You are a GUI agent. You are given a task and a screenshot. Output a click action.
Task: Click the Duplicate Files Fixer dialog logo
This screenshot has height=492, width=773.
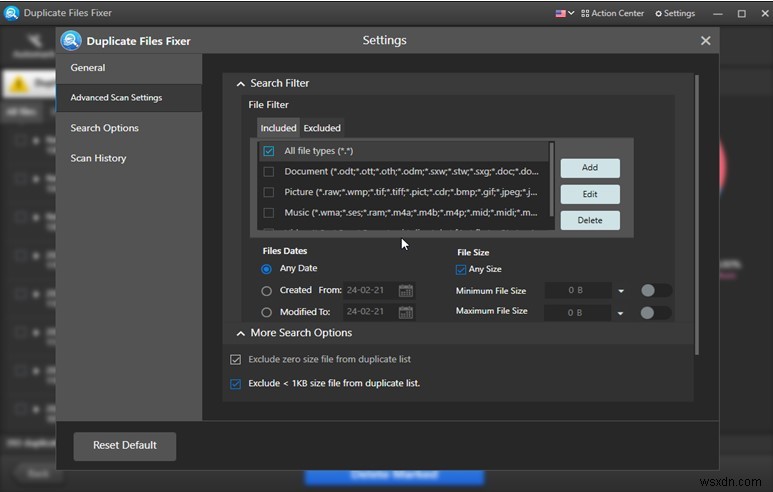tap(70, 41)
